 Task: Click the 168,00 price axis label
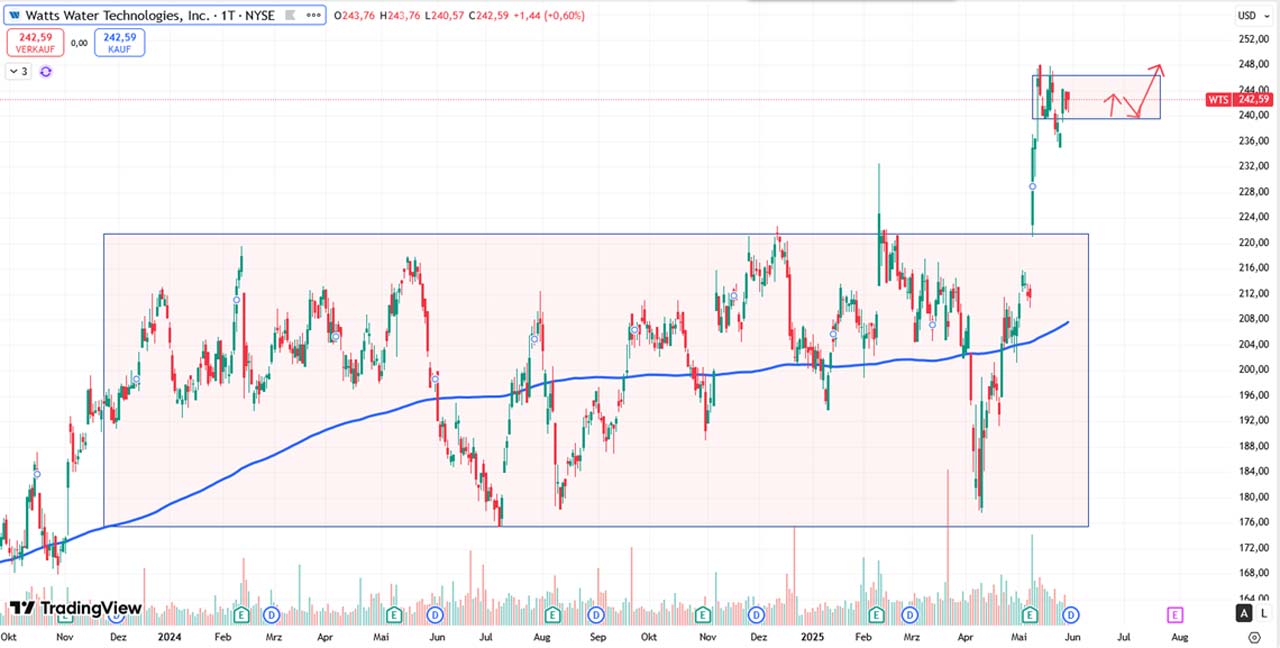[1253, 573]
